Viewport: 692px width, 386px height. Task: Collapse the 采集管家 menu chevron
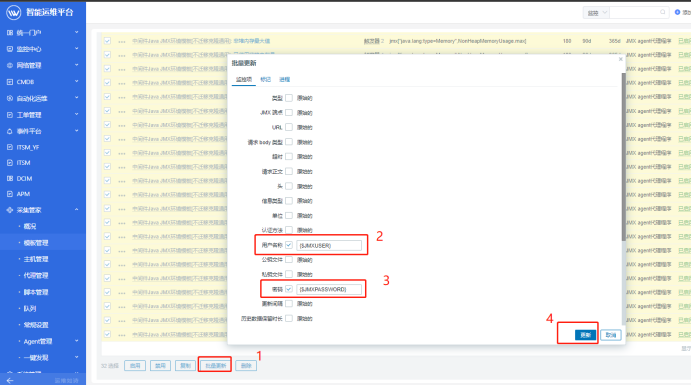77,210
